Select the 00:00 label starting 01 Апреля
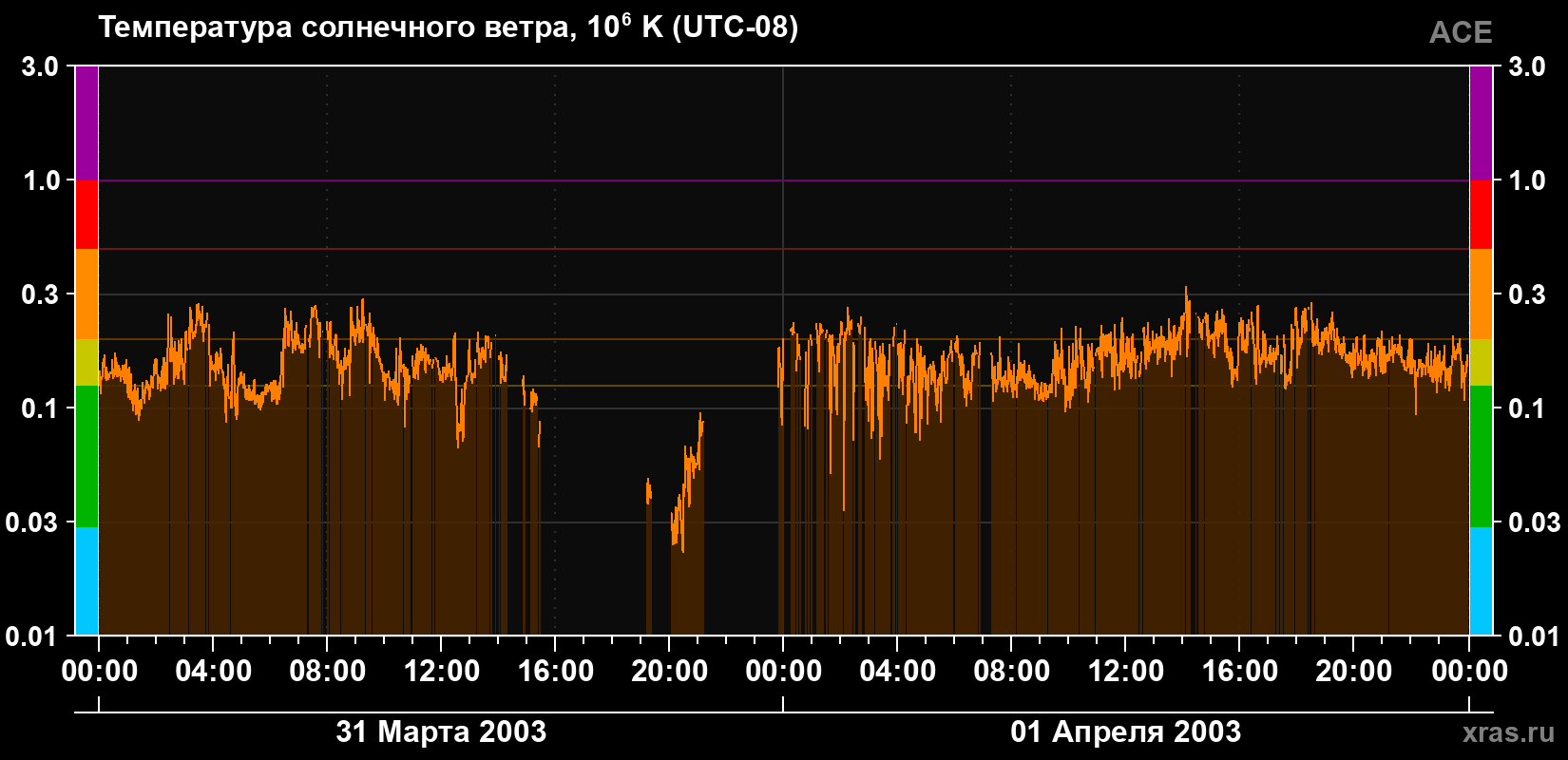 pos(783,672)
